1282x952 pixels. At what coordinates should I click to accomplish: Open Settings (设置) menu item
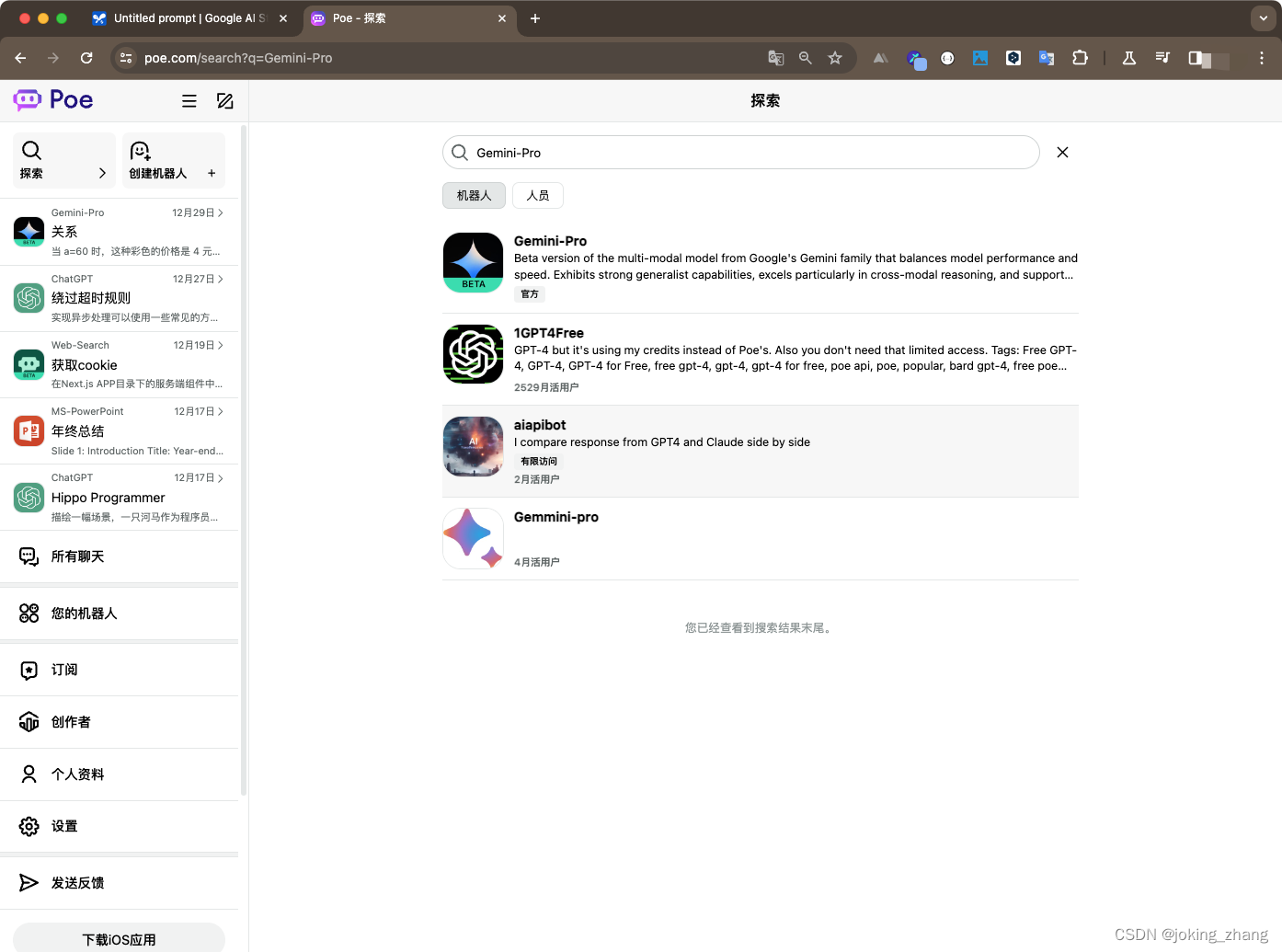(120, 826)
